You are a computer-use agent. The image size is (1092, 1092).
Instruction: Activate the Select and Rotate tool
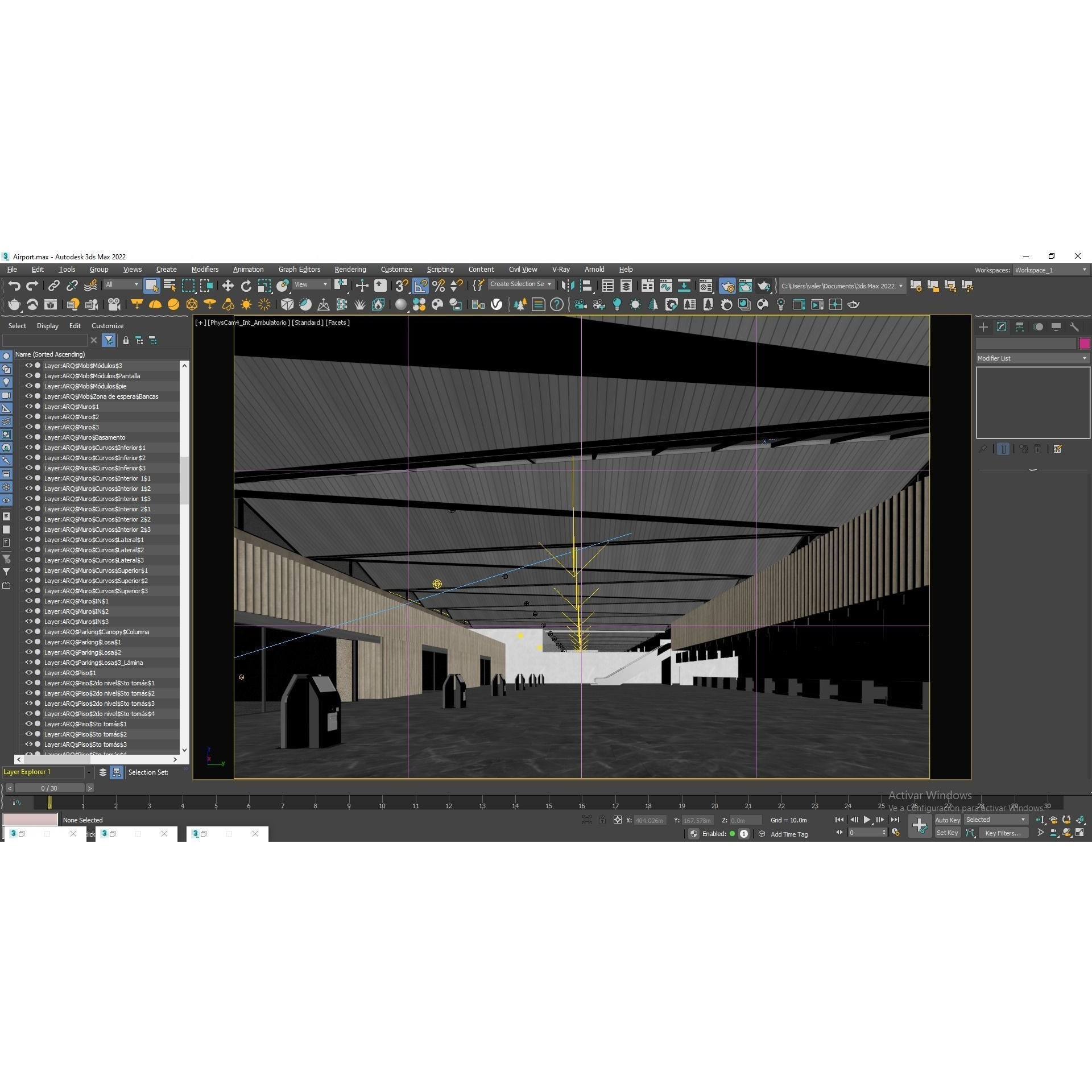(246, 286)
